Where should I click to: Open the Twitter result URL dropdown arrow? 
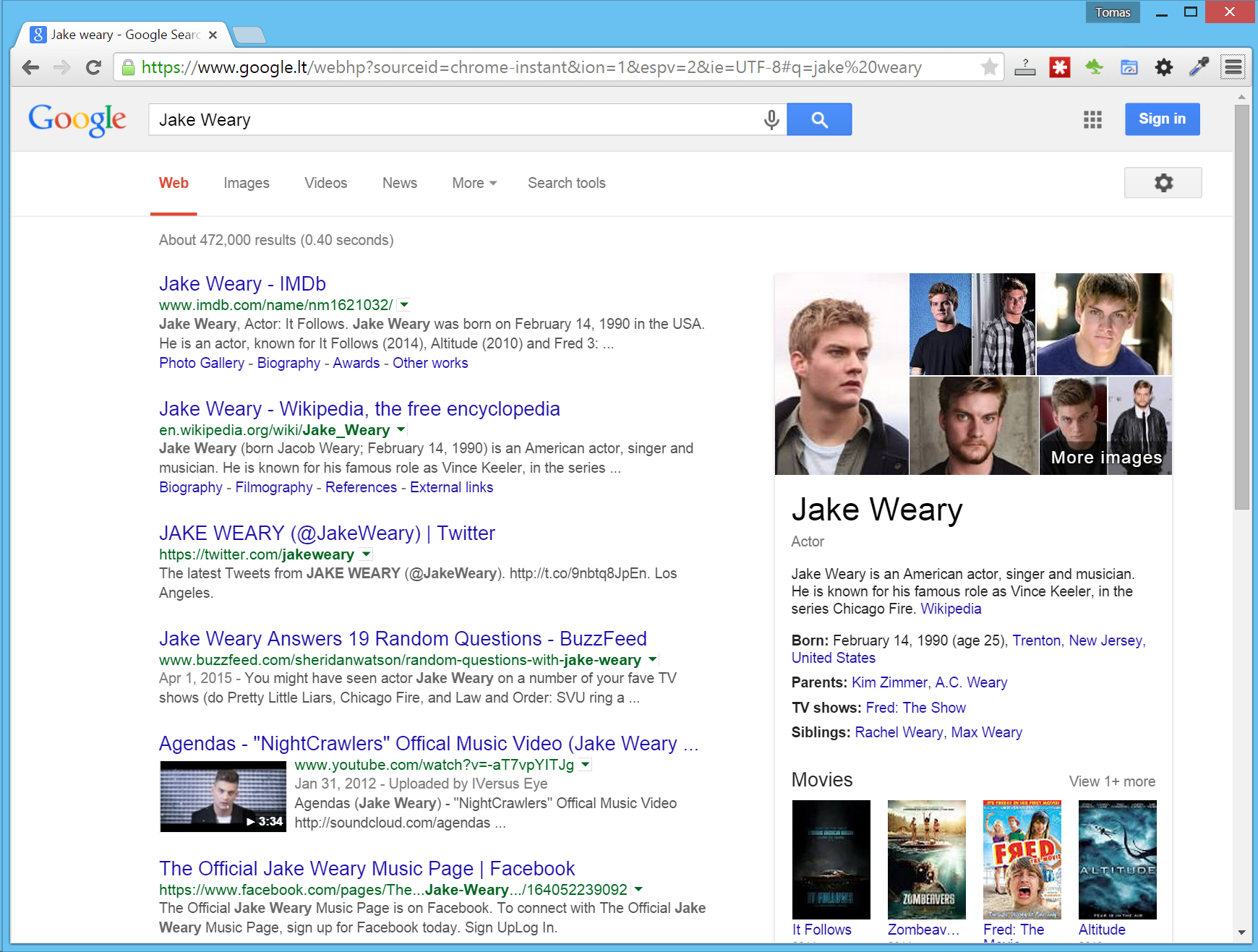tap(367, 554)
